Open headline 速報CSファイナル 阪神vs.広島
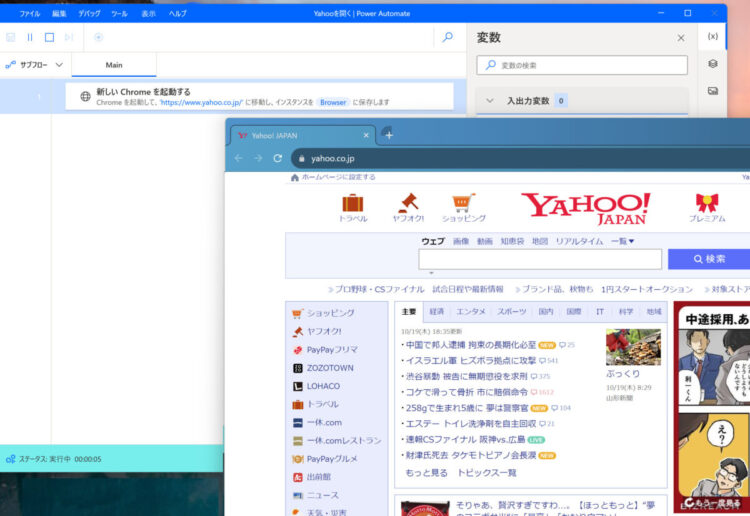 (x=465, y=439)
